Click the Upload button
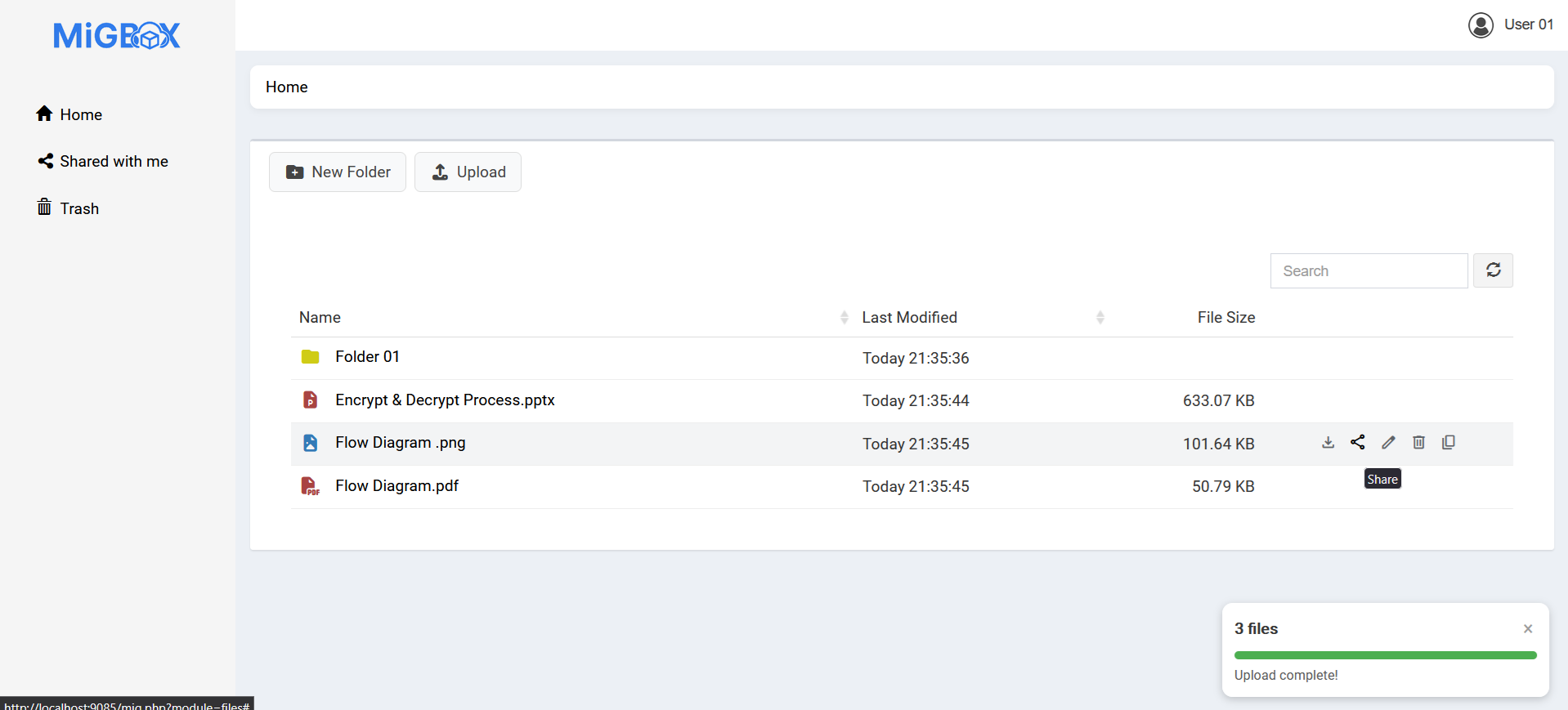1568x710 pixels. click(468, 172)
